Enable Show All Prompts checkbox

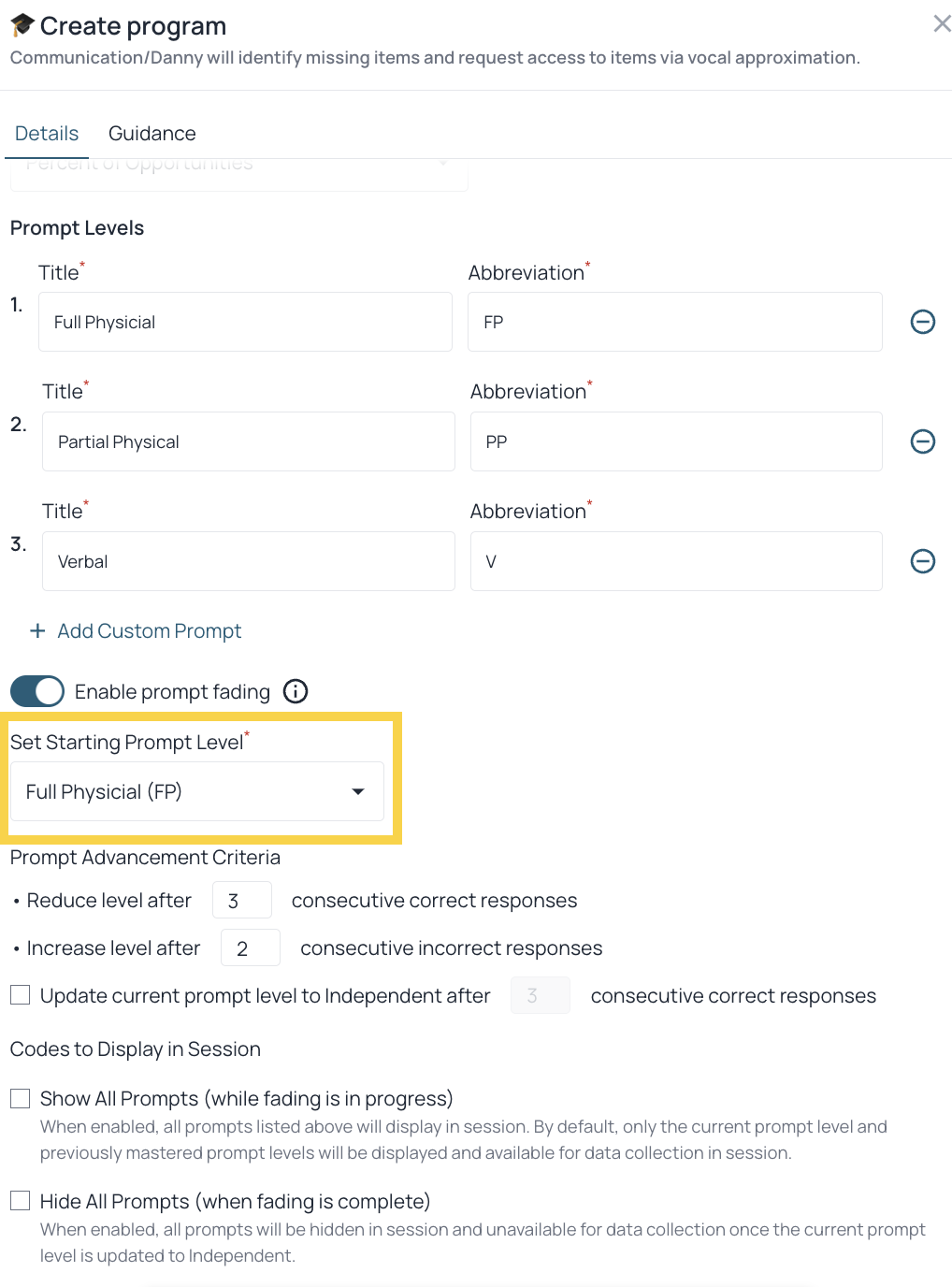pyautogui.click(x=21, y=1098)
